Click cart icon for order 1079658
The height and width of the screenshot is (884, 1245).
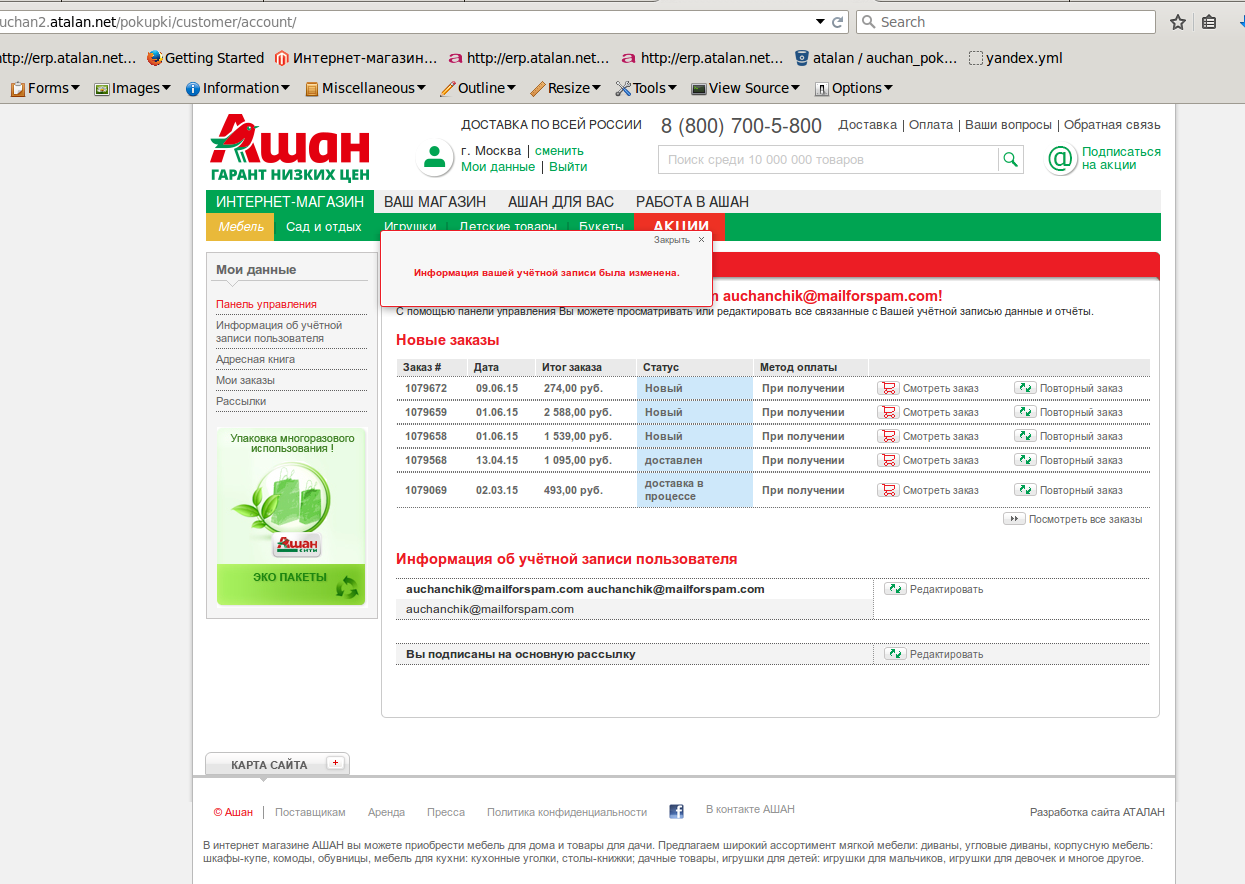(x=888, y=436)
